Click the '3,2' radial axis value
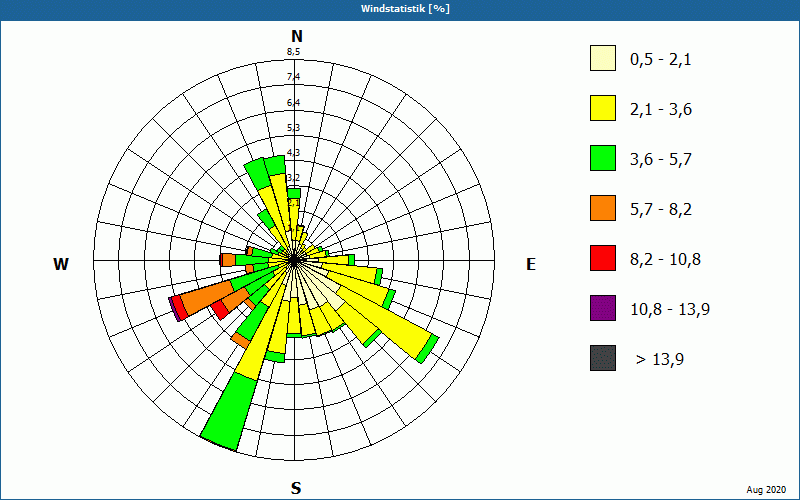The image size is (800, 500). [x=293, y=178]
